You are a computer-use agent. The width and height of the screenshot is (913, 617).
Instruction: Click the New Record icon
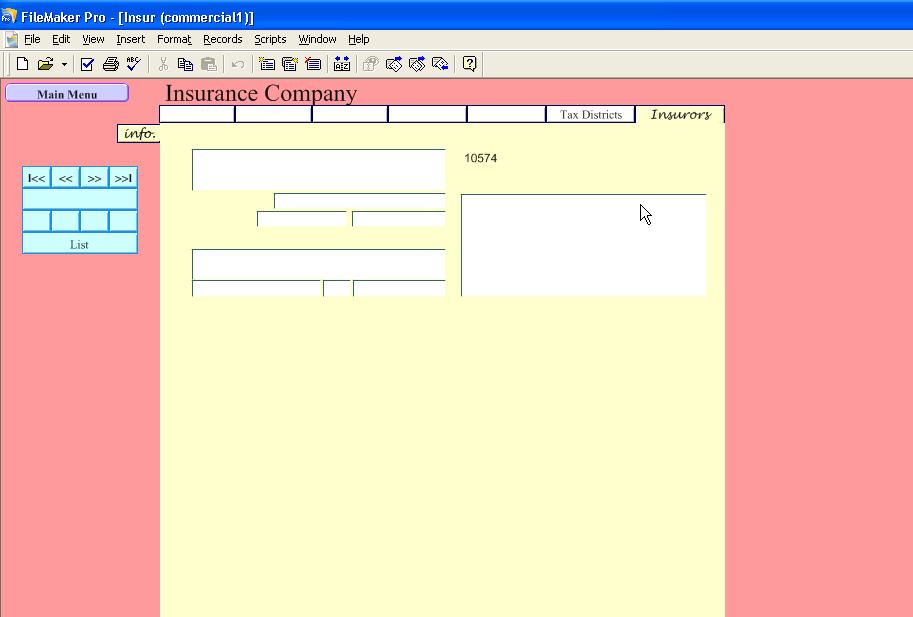click(x=267, y=64)
